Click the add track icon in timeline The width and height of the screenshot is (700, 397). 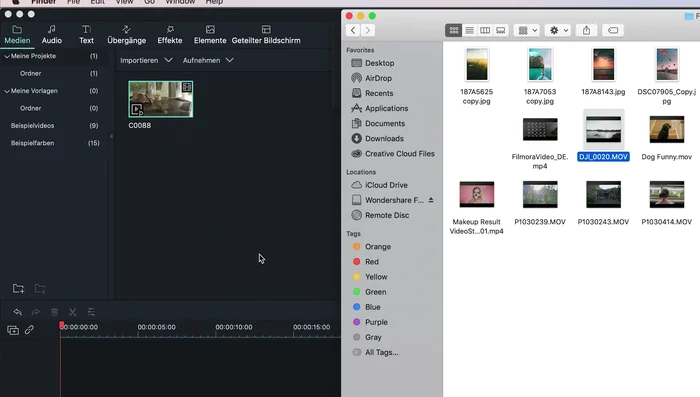pos(13,330)
